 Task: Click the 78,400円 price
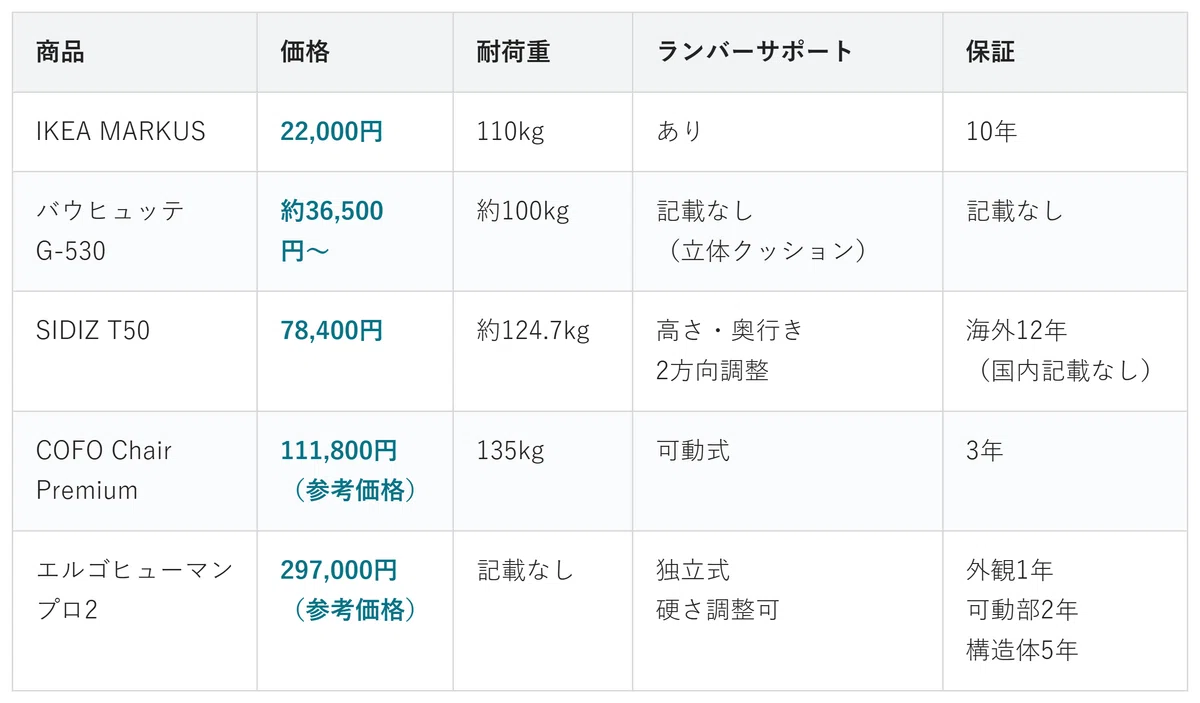[x=332, y=331]
